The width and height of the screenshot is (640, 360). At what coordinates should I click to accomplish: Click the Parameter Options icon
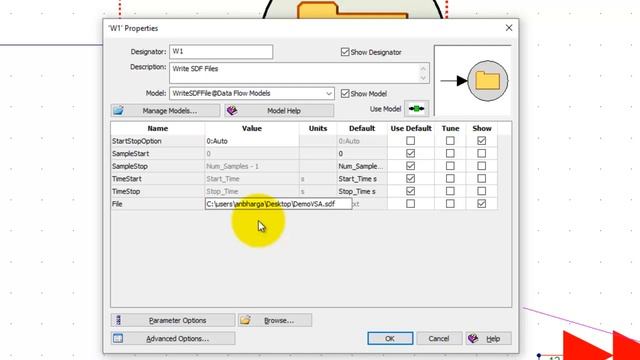click(x=118, y=320)
